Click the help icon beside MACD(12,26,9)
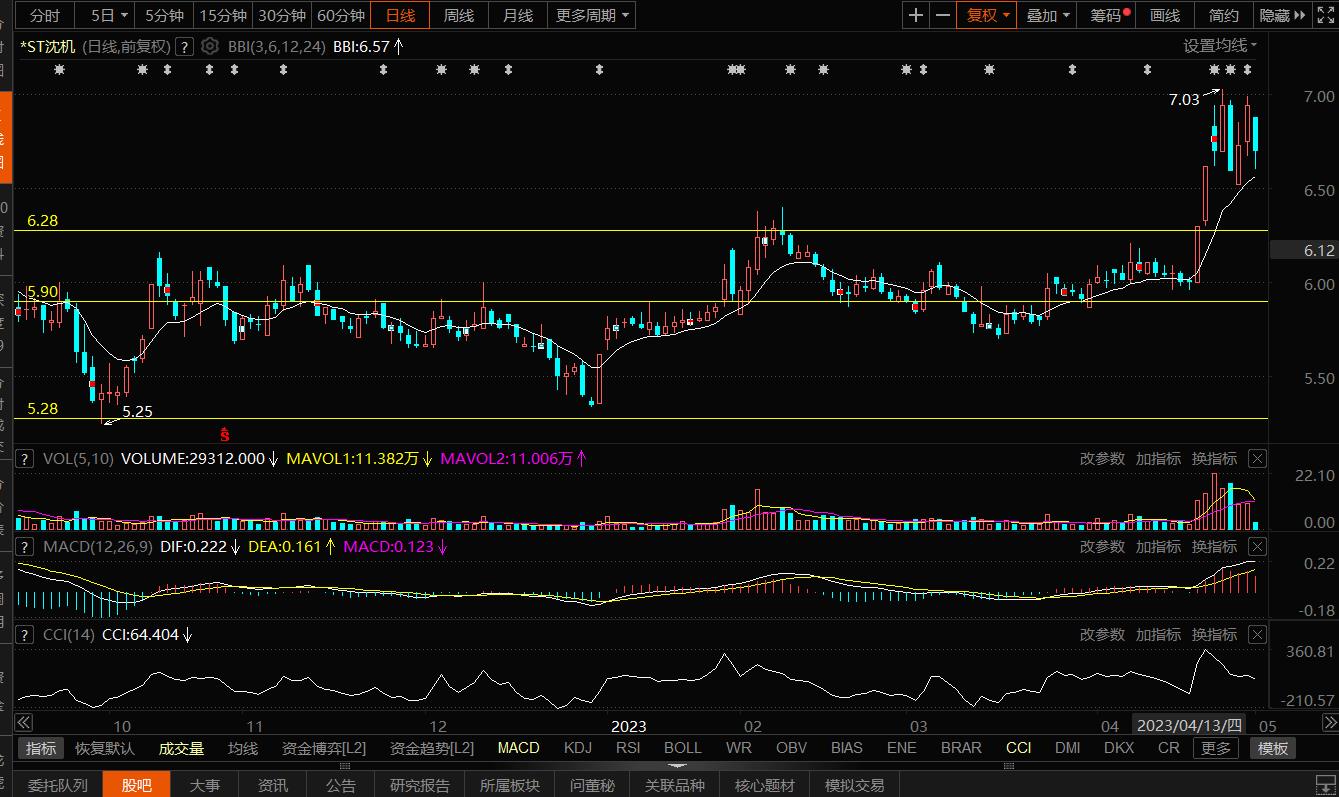Image resolution: width=1339 pixels, height=797 pixels. click(24, 547)
